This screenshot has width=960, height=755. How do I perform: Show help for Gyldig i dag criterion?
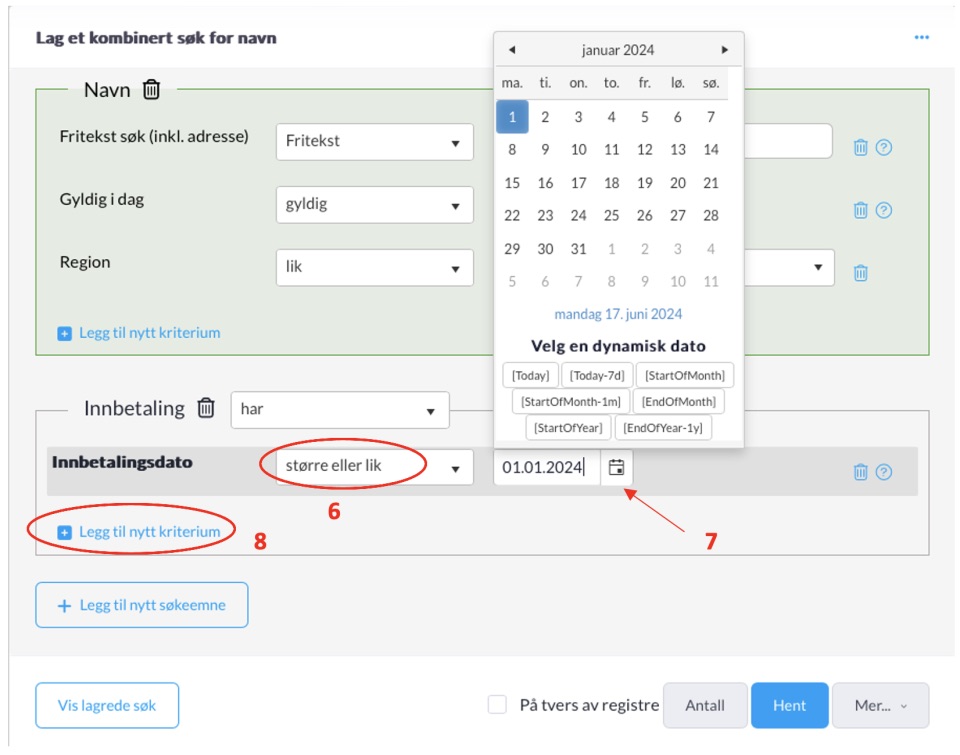click(x=884, y=210)
